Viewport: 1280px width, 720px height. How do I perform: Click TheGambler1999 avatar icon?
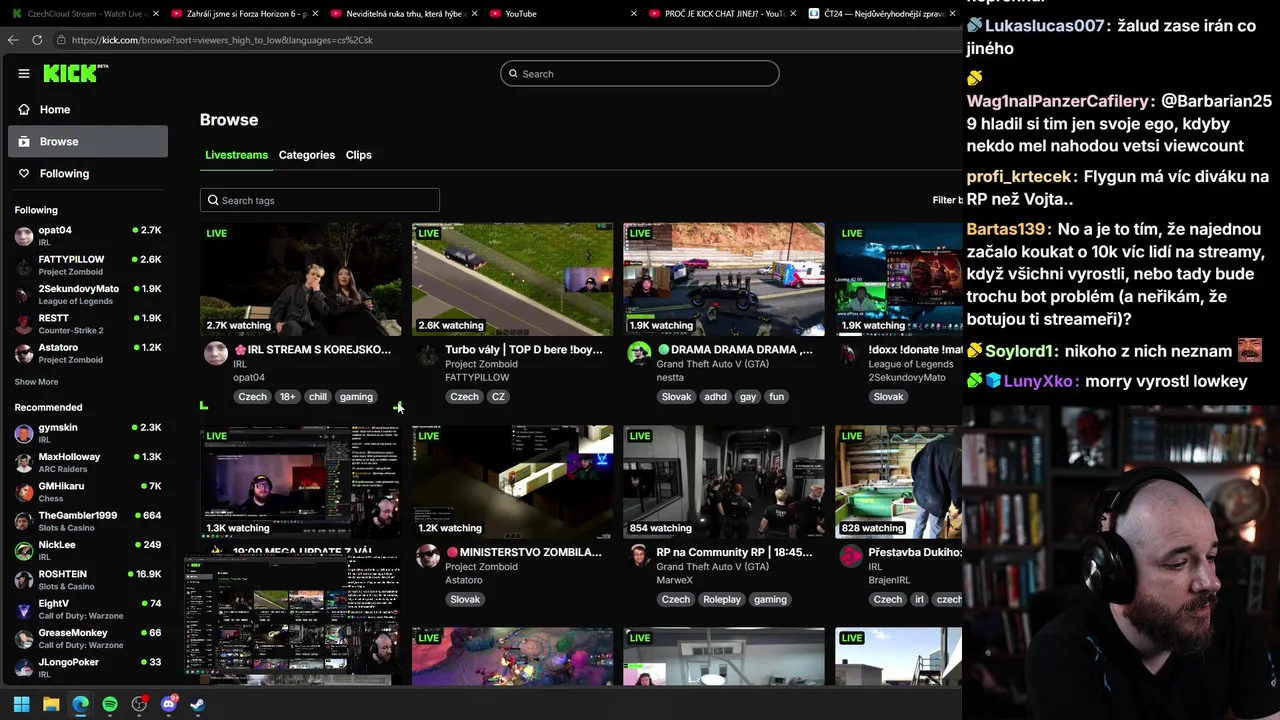point(24,521)
